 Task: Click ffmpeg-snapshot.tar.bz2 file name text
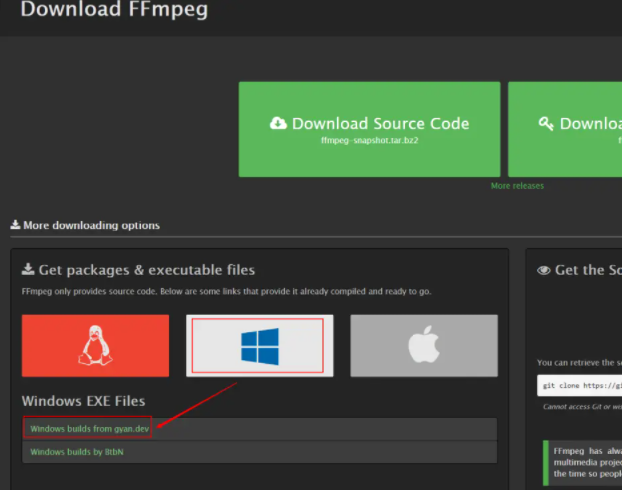tap(369, 140)
